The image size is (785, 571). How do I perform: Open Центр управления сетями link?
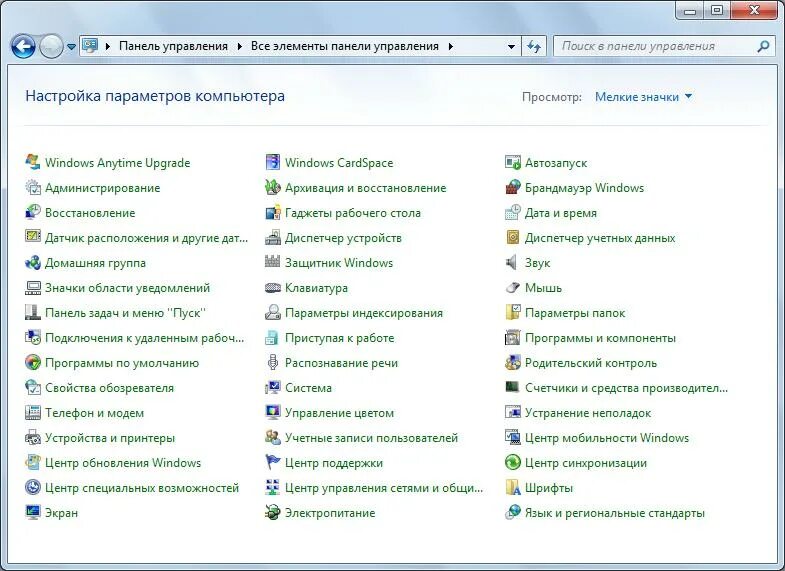pos(384,488)
